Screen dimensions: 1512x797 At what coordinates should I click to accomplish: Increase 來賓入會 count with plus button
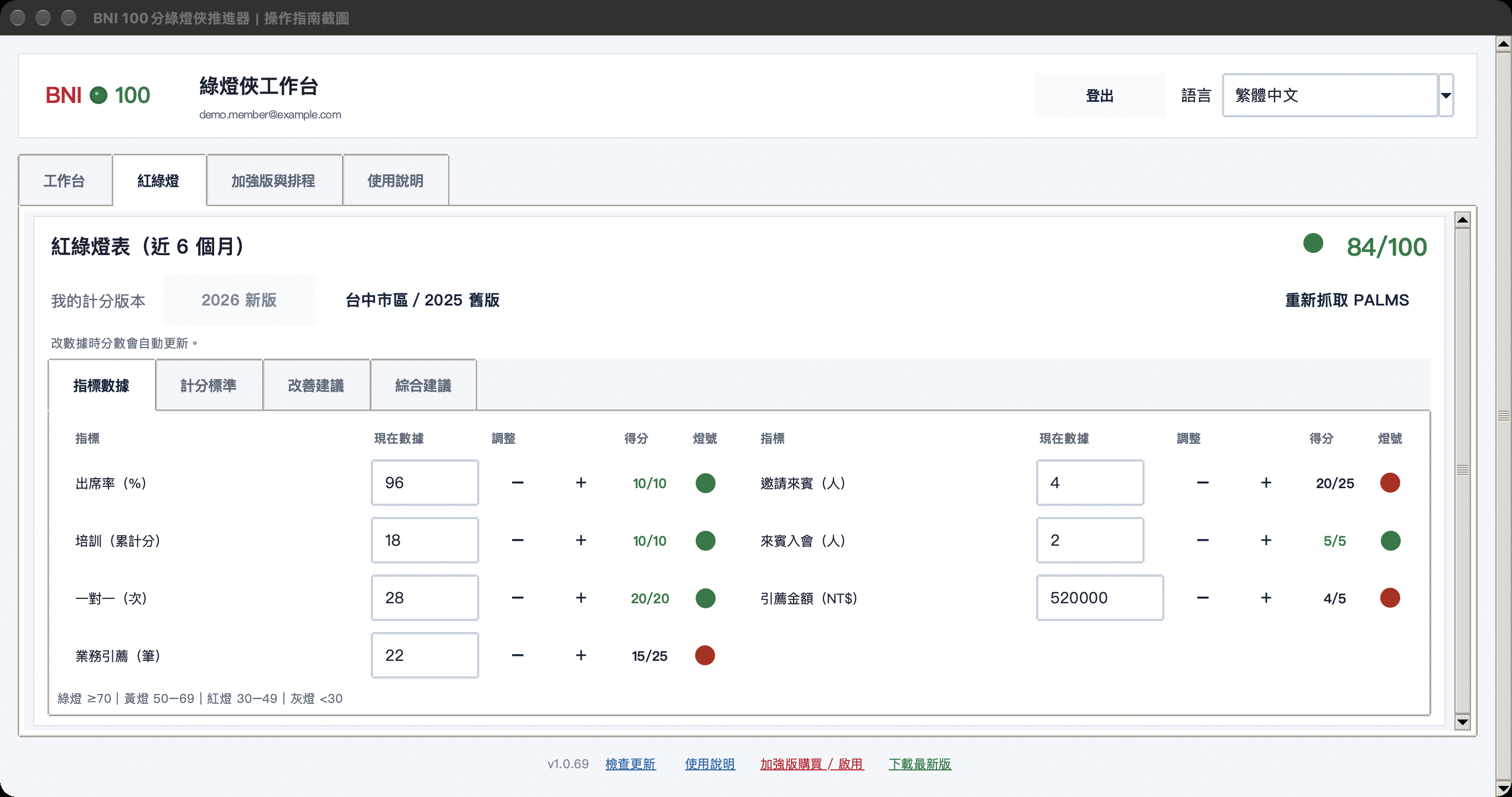pyautogui.click(x=1266, y=540)
